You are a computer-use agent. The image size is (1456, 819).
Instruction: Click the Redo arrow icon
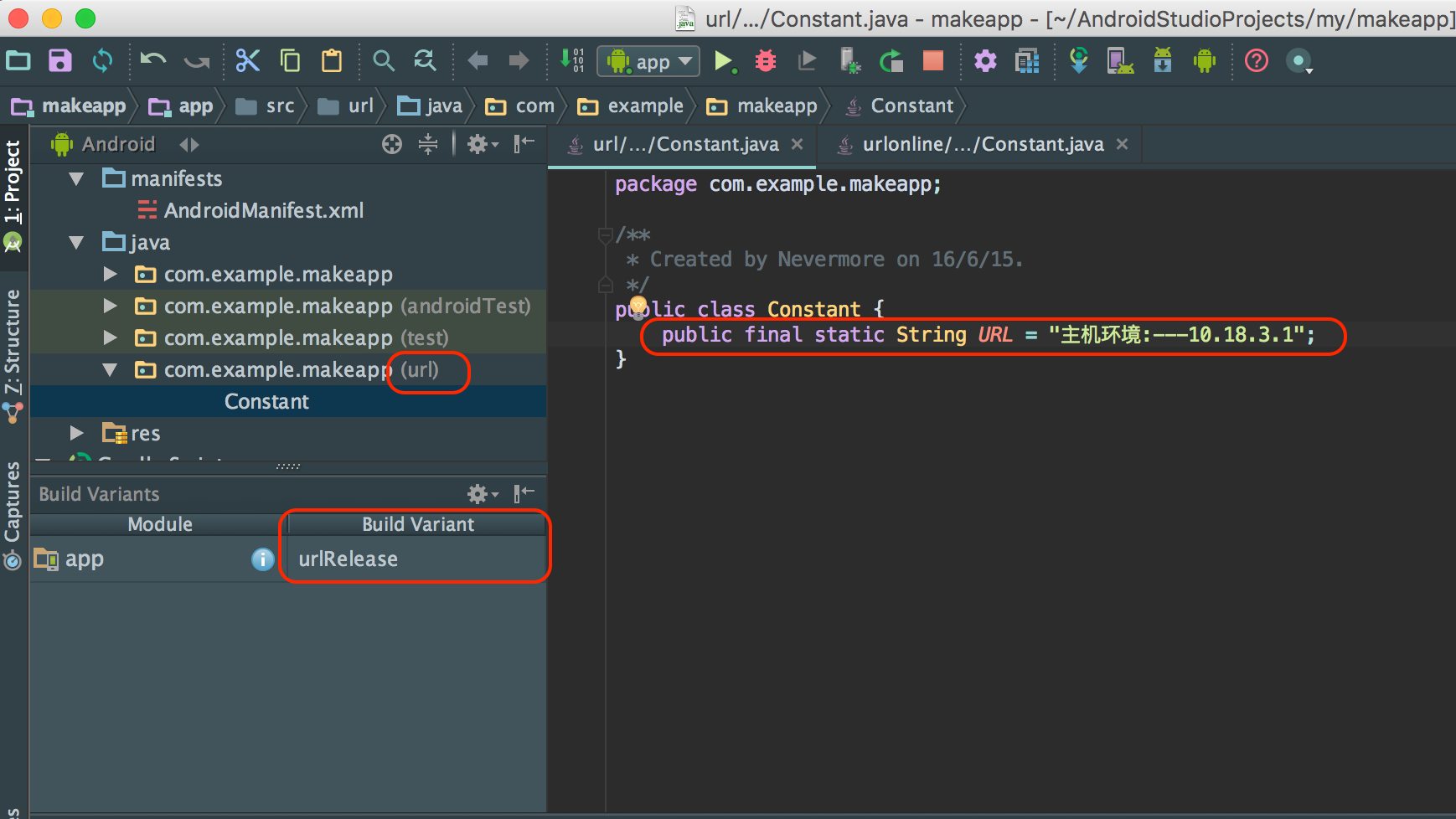pos(197,60)
